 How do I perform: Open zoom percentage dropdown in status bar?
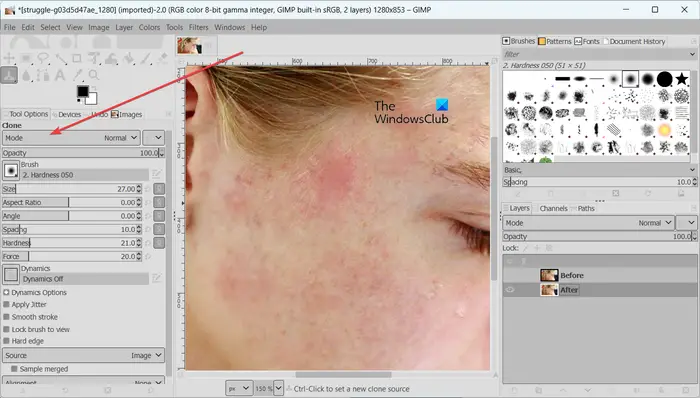pos(278,388)
